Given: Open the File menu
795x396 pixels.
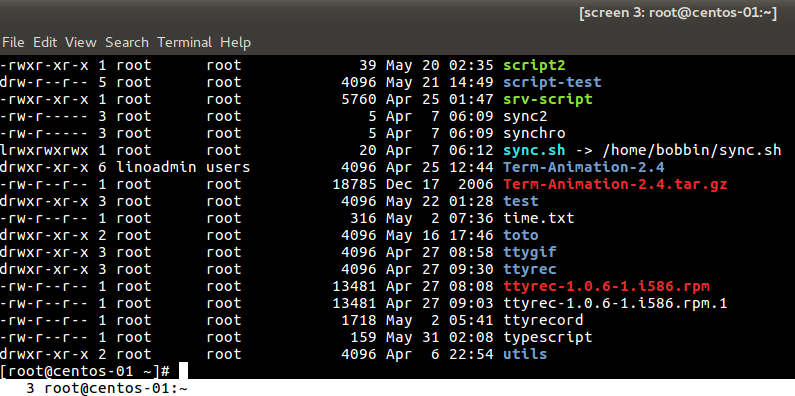Looking at the screenshot, I should [13, 42].
